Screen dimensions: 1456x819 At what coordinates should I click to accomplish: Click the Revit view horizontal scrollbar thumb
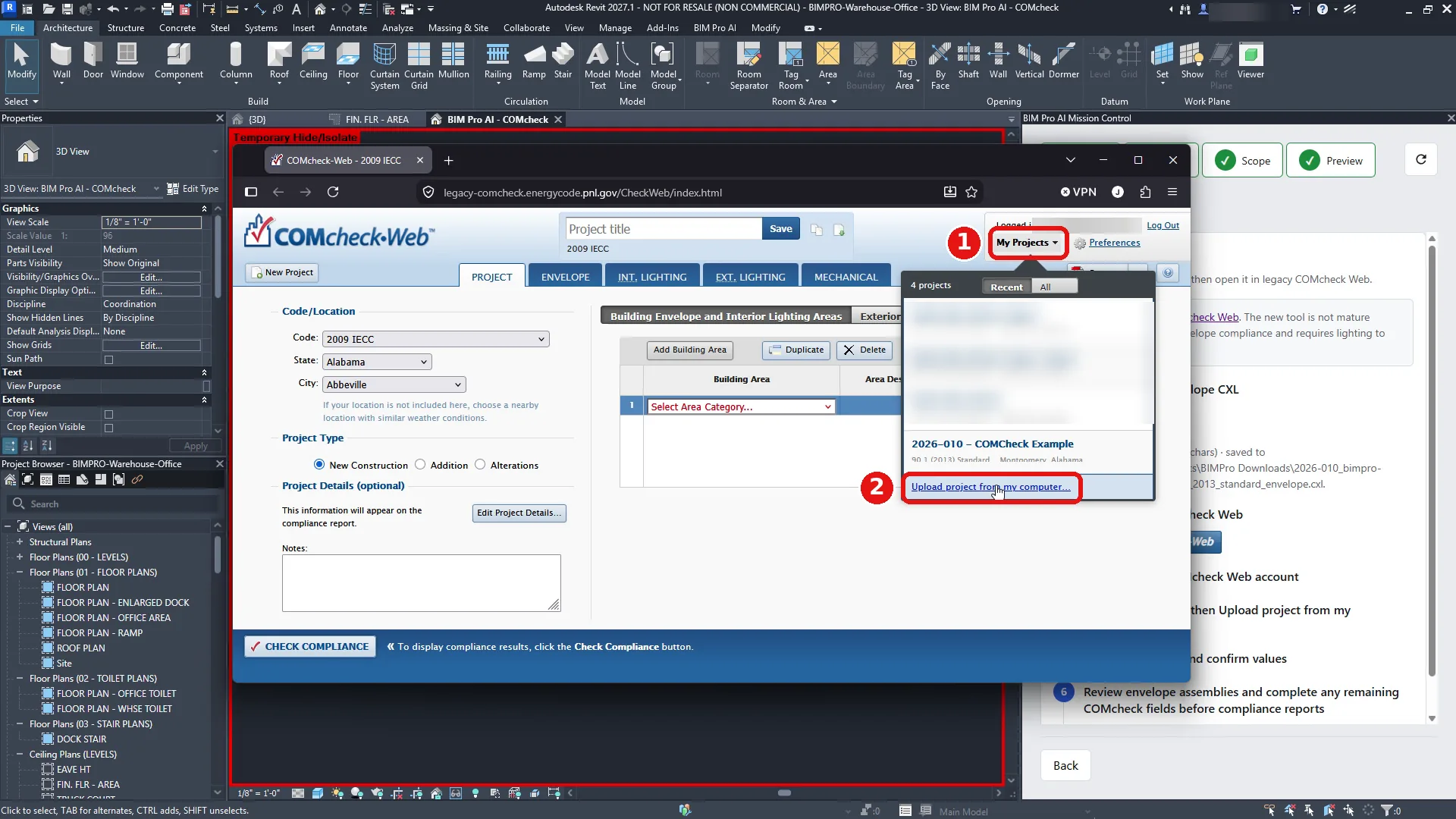[x=784, y=793]
